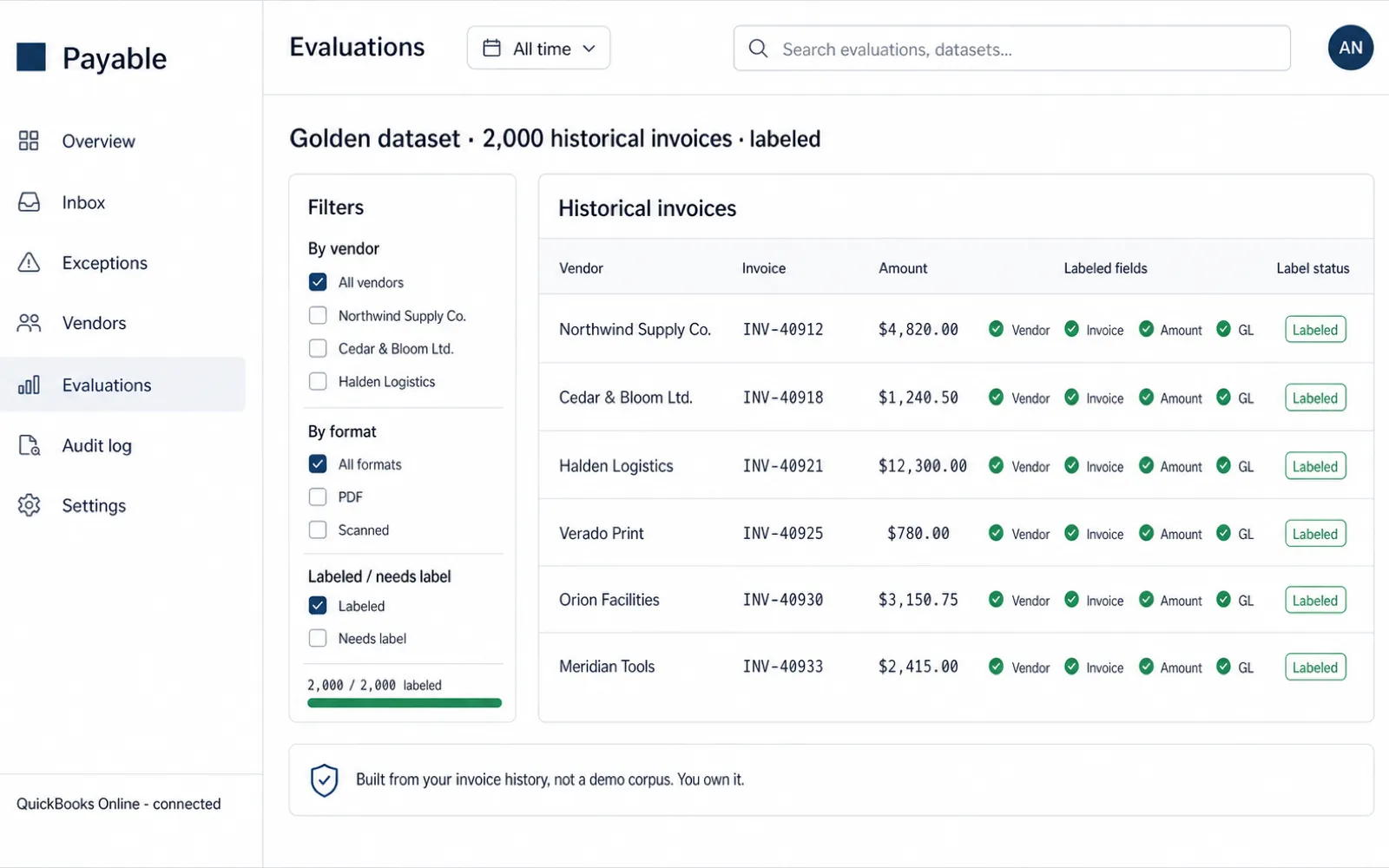Viewport: 1389px width, 868px height.
Task: Click GL check icon for Halden Logistics row
Action: 1223,465
